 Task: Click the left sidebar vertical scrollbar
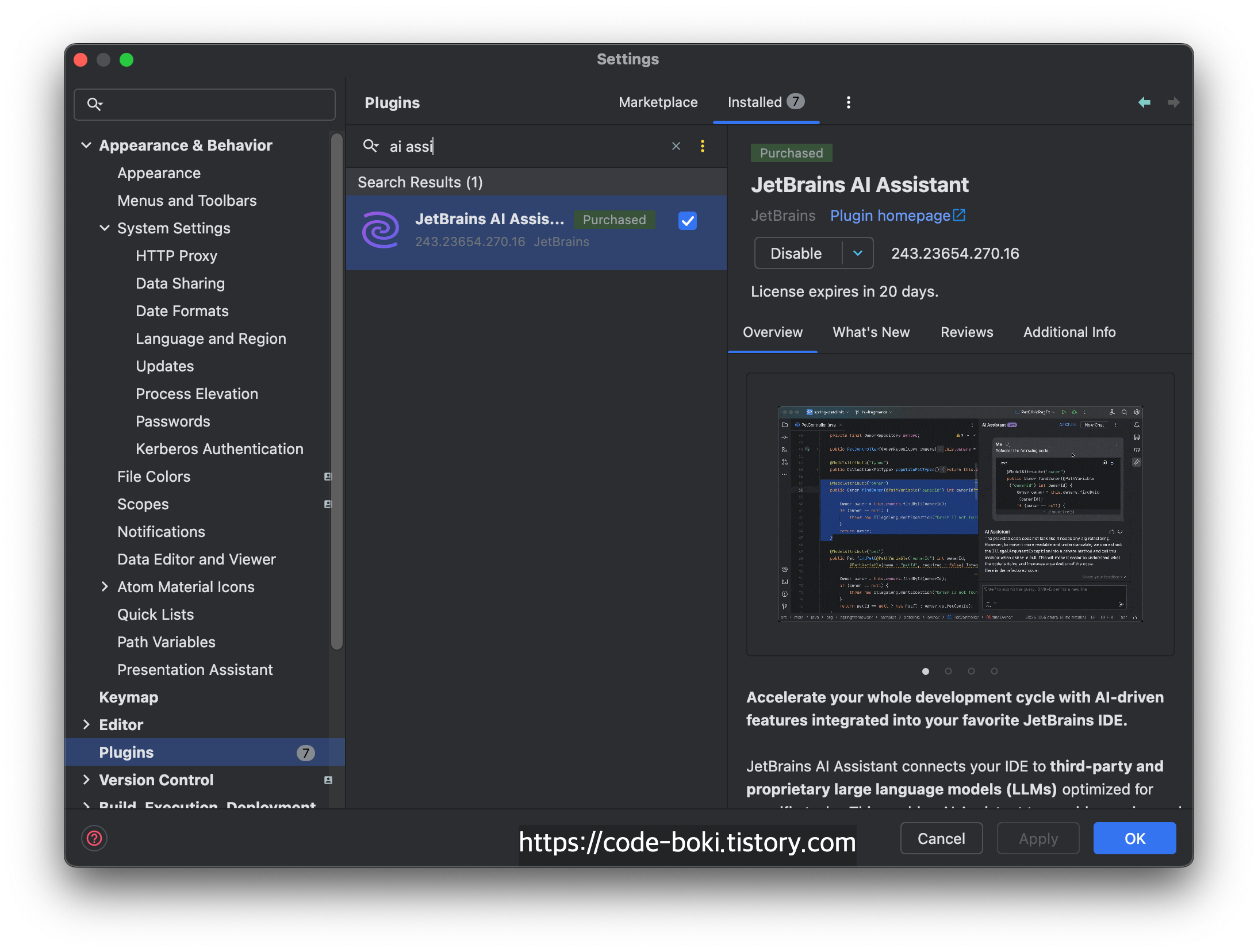click(337, 391)
